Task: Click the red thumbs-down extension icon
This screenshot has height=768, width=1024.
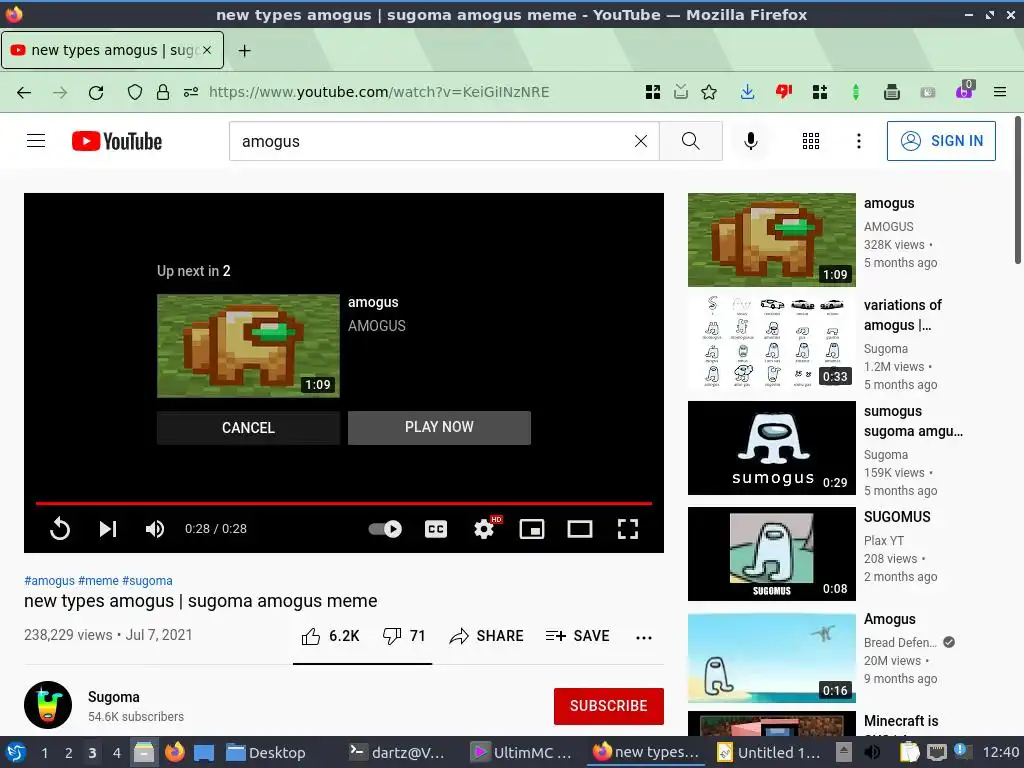Action: tap(783, 92)
